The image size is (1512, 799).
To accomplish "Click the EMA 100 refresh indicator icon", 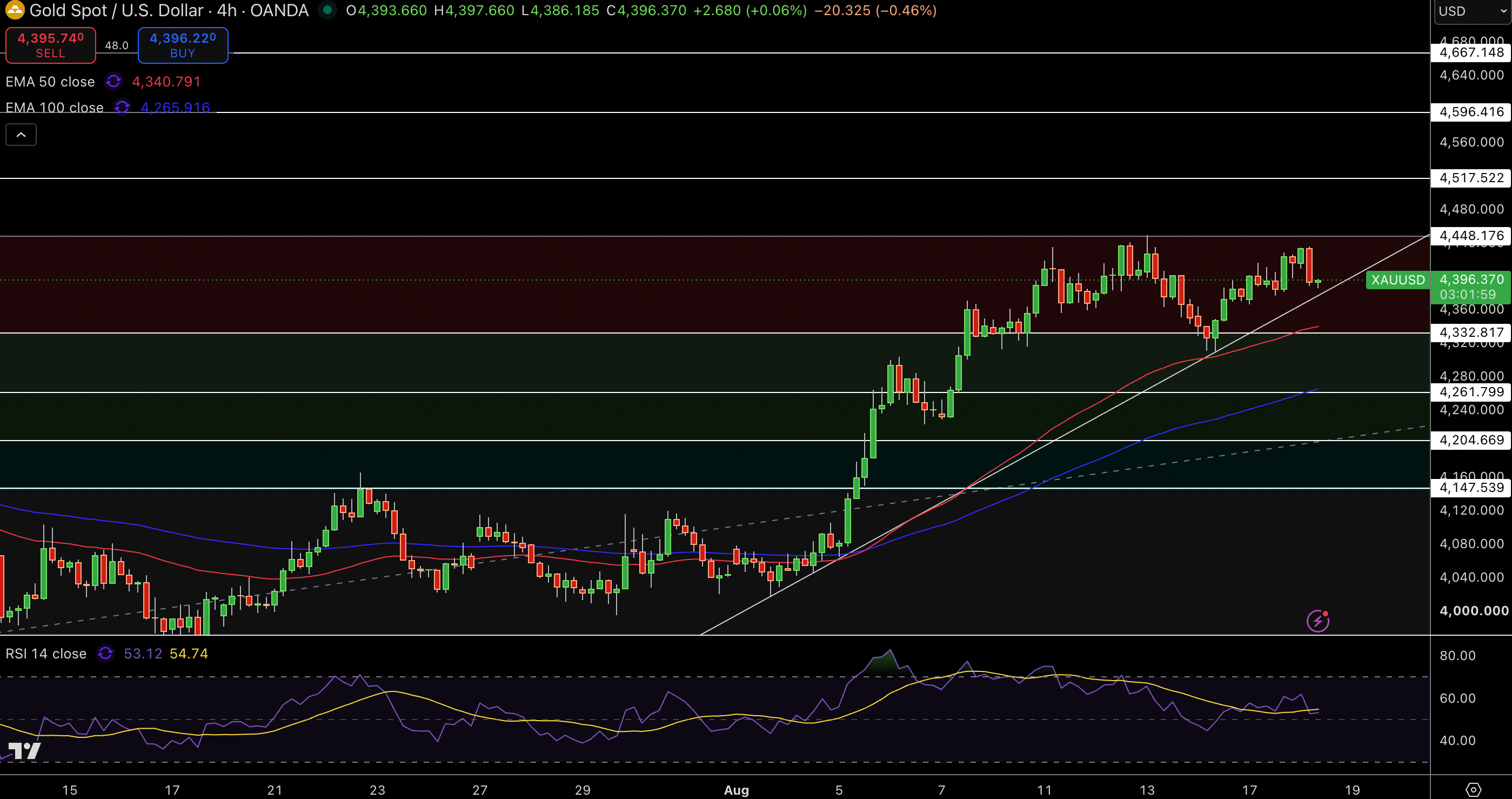I will coord(122,108).
